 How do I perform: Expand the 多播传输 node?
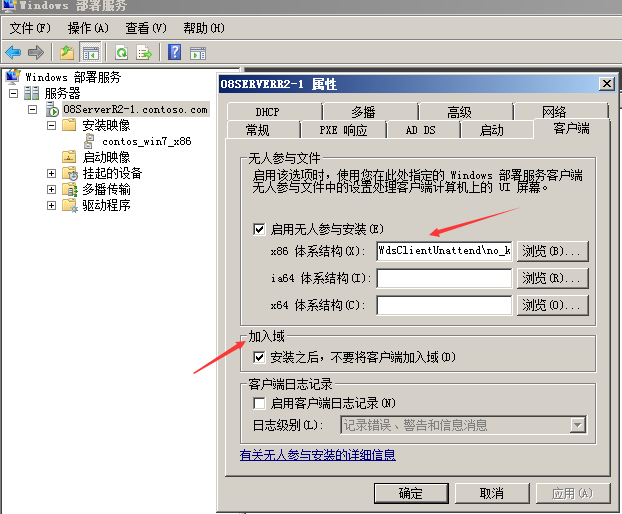tap(51, 190)
